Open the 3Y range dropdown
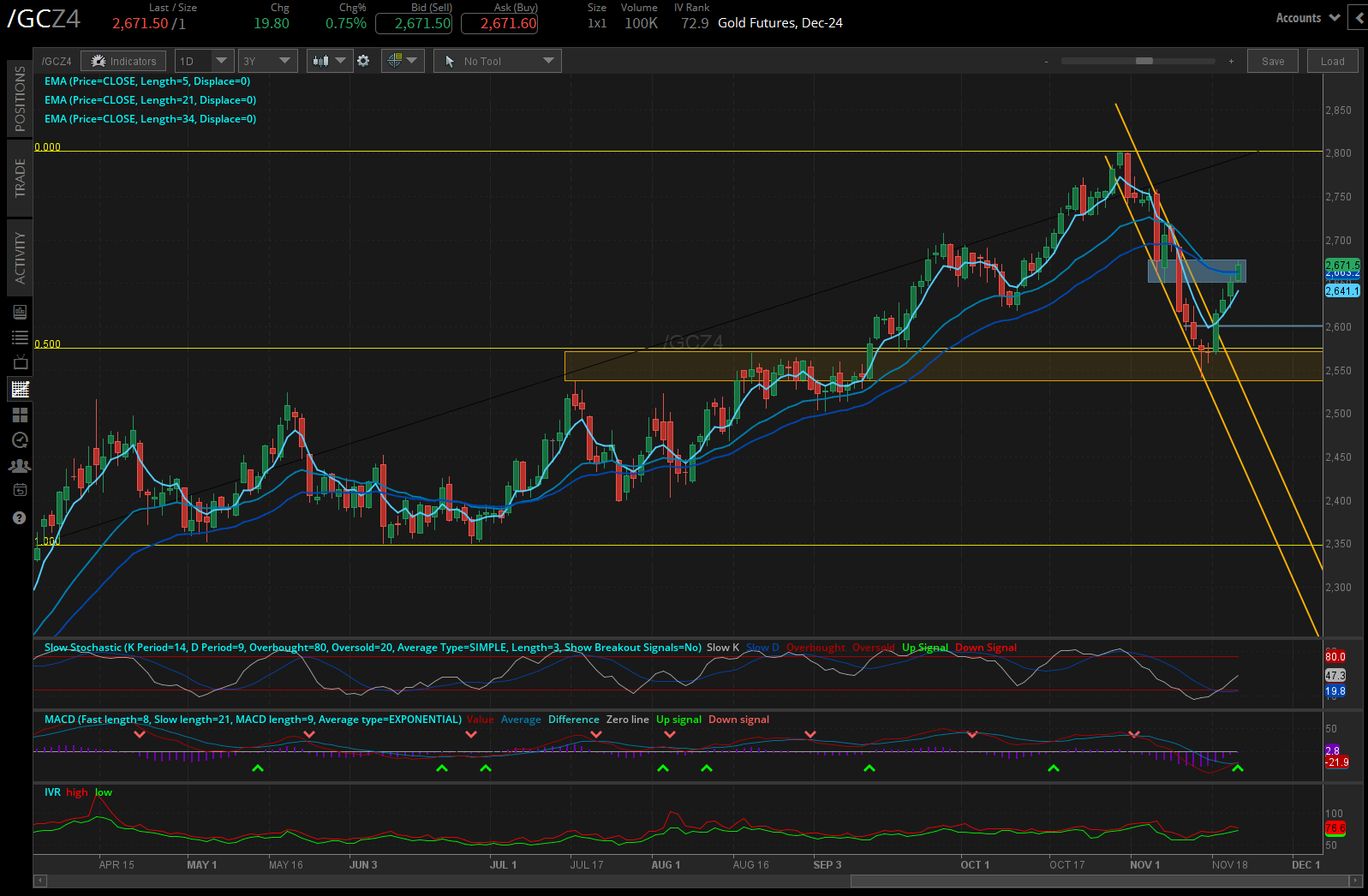The width and height of the screenshot is (1368, 896). (x=267, y=61)
